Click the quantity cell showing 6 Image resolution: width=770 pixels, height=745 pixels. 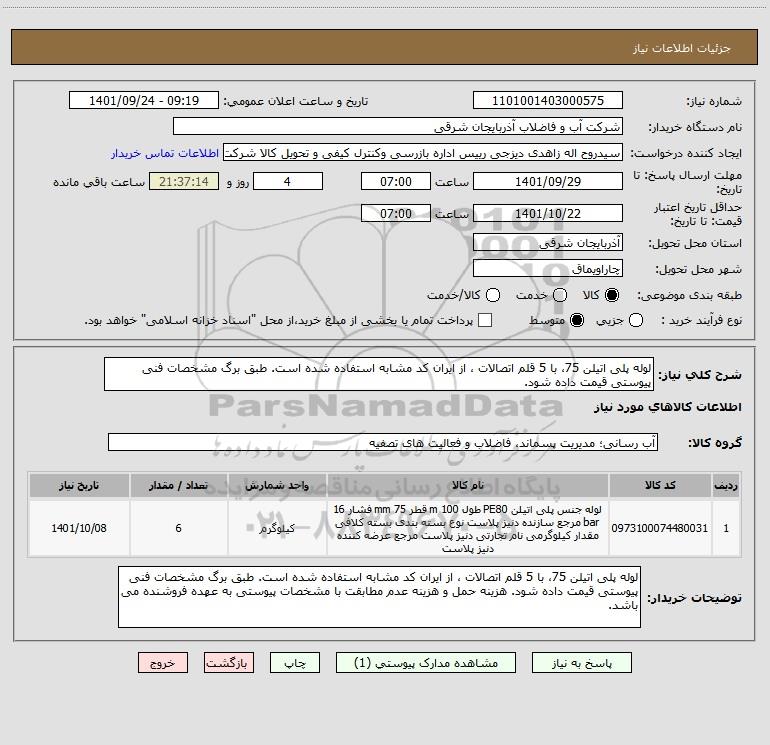pos(178,528)
